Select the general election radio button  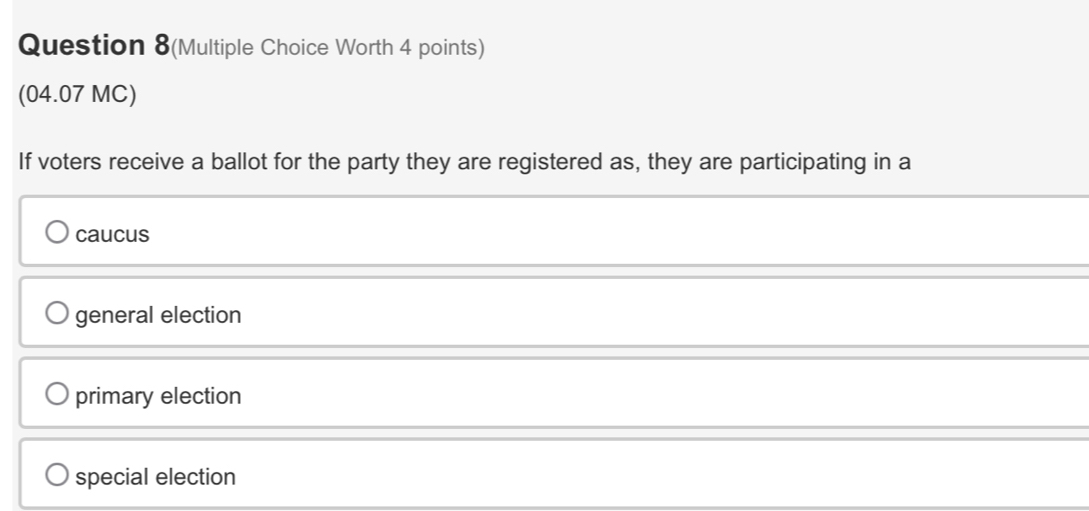[59, 315]
